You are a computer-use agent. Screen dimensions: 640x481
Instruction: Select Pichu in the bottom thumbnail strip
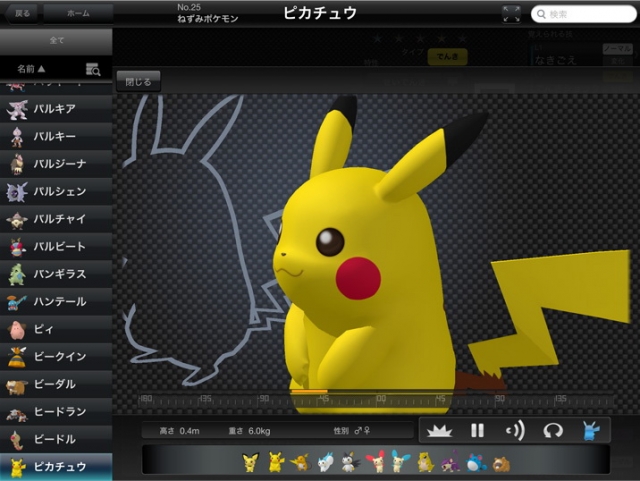click(x=250, y=461)
